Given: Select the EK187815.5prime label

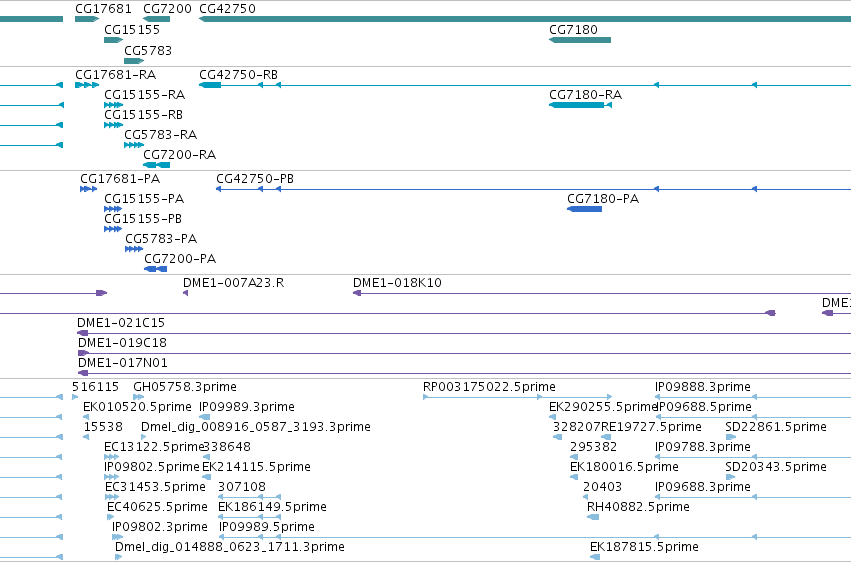Looking at the screenshot, I should click(x=645, y=547).
